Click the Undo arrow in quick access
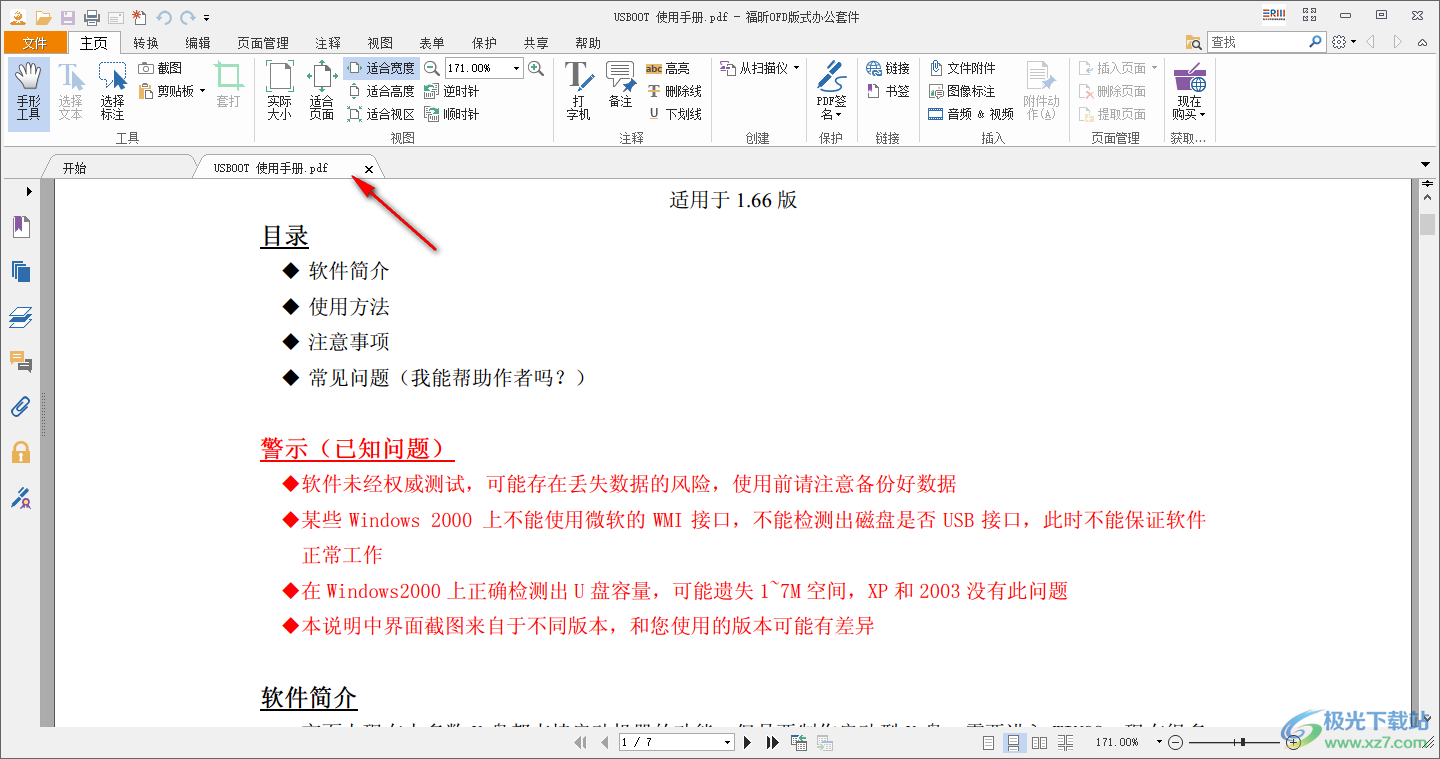The width and height of the screenshot is (1440, 759). (164, 17)
